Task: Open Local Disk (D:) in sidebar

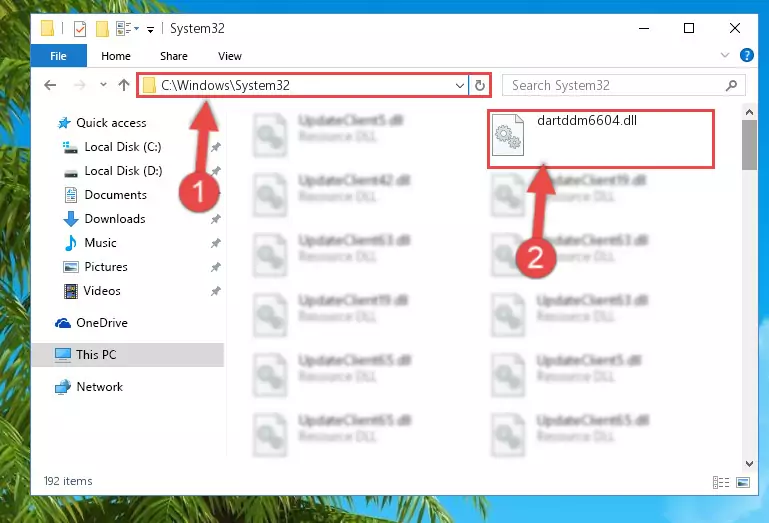Action: (123, 171)
